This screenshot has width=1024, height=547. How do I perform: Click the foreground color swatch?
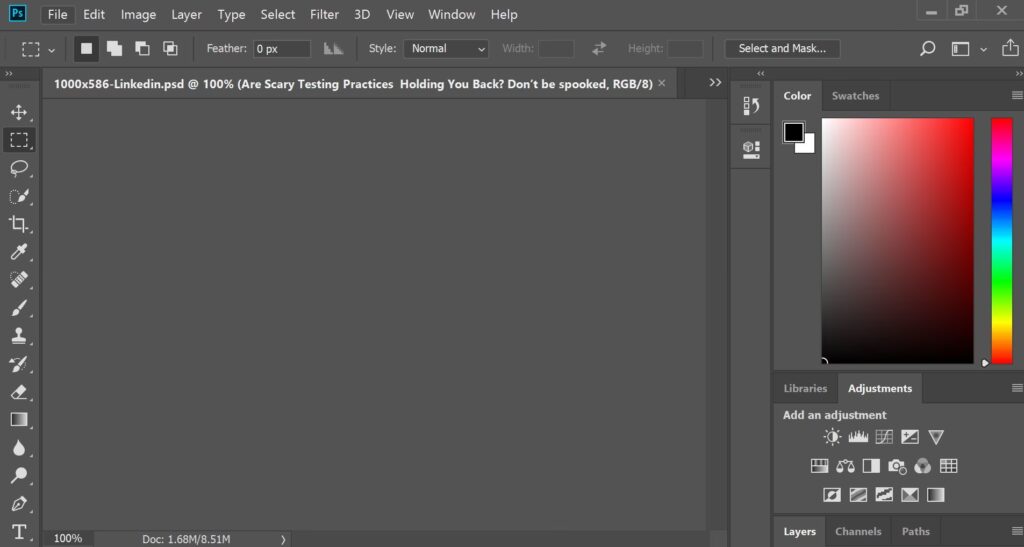[x=793, y=132]
